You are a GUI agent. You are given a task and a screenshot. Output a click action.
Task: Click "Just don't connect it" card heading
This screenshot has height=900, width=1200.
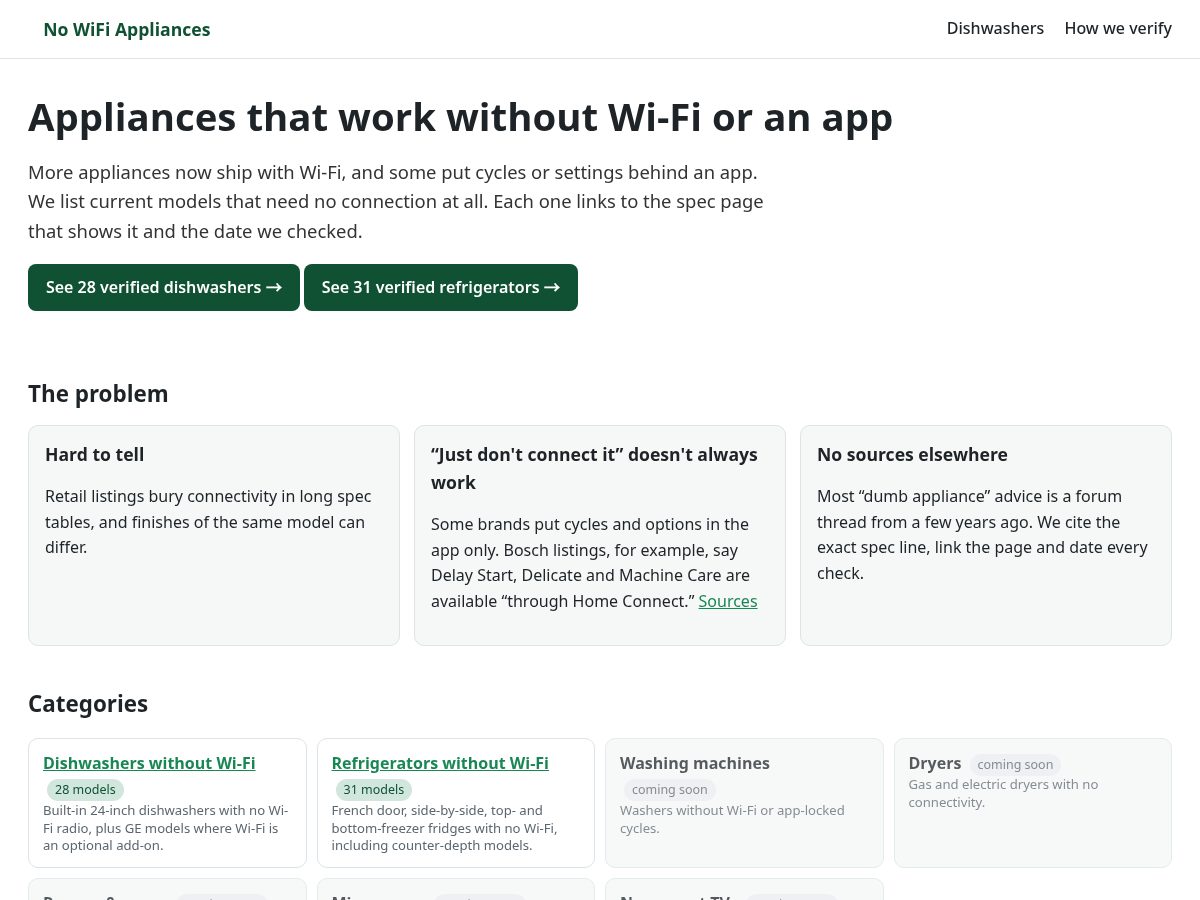[x=594, y=469]
